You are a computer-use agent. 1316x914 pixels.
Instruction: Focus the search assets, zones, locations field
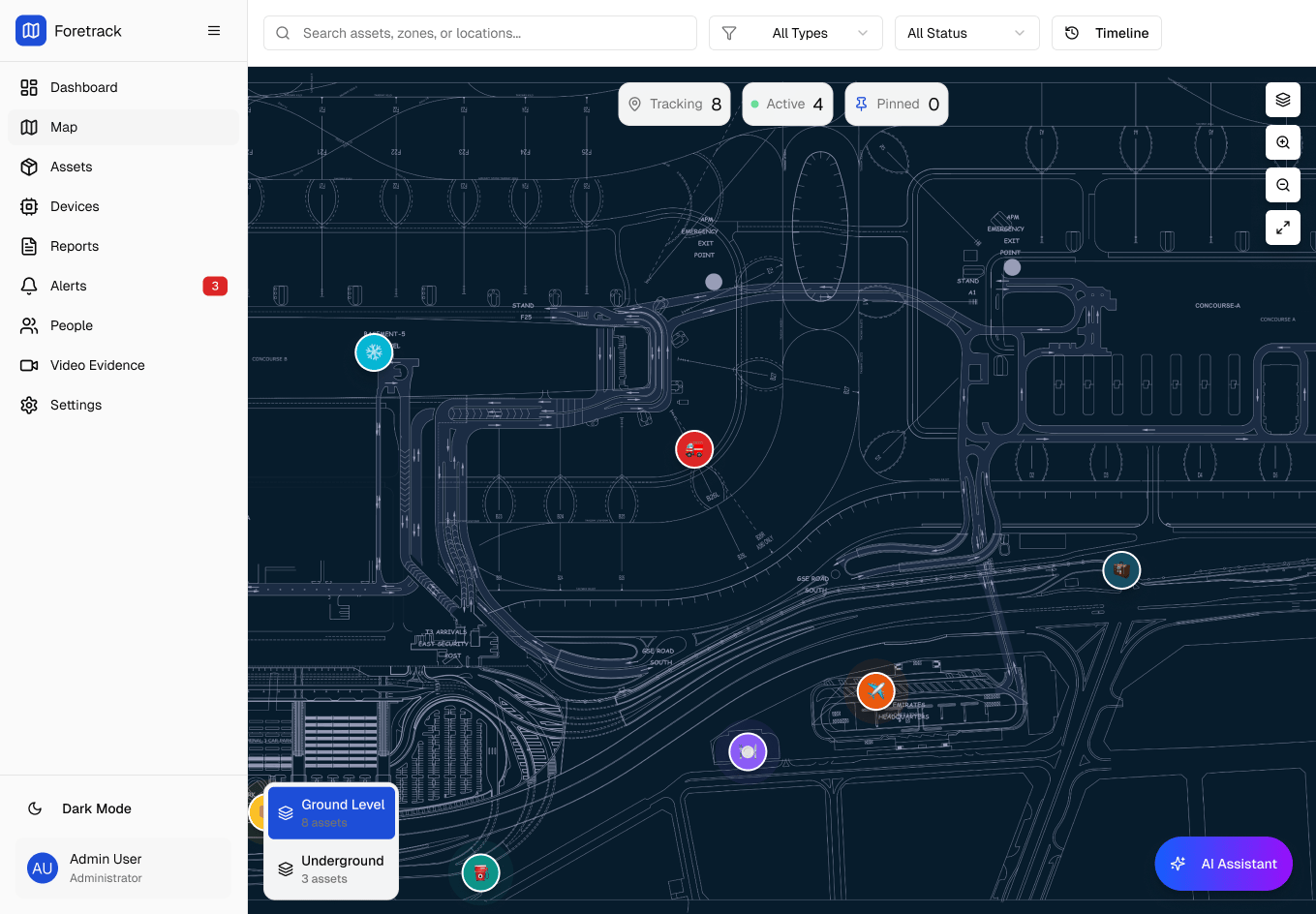coord(480,33)
